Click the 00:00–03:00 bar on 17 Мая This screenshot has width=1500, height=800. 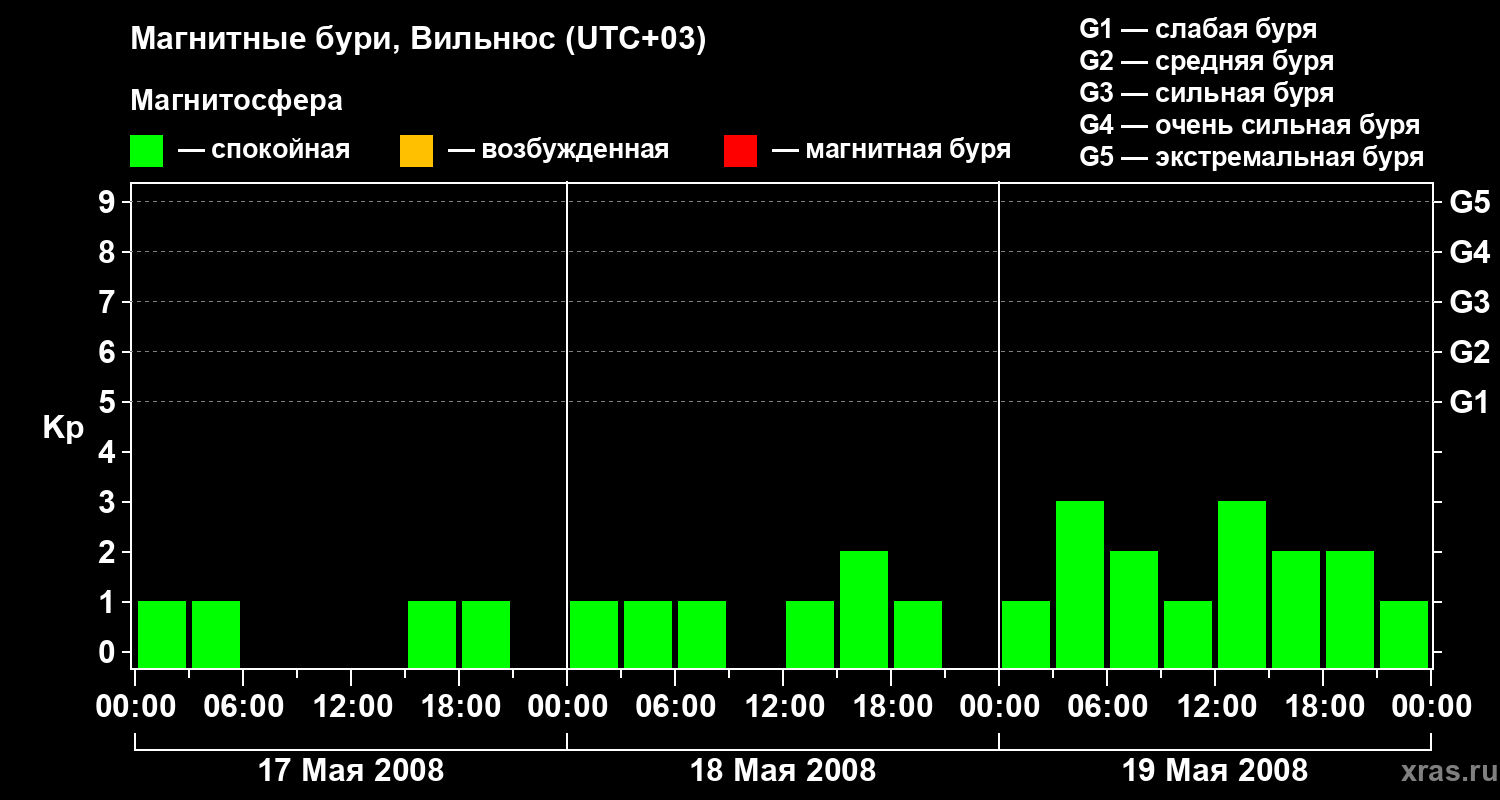162,634
